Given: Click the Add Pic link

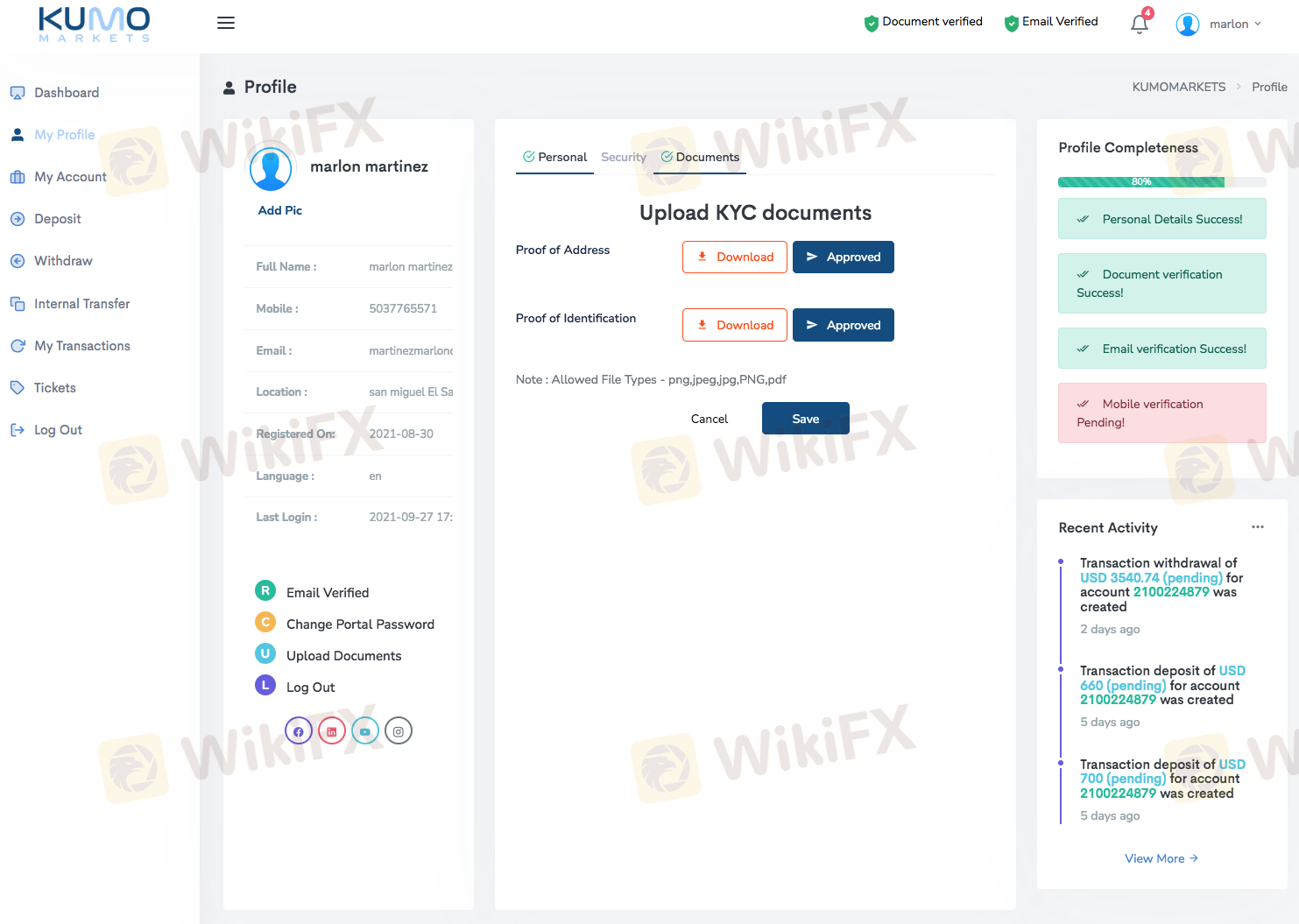Looking at the screenshot, I should pyautogui.click(x=279, y=210).
